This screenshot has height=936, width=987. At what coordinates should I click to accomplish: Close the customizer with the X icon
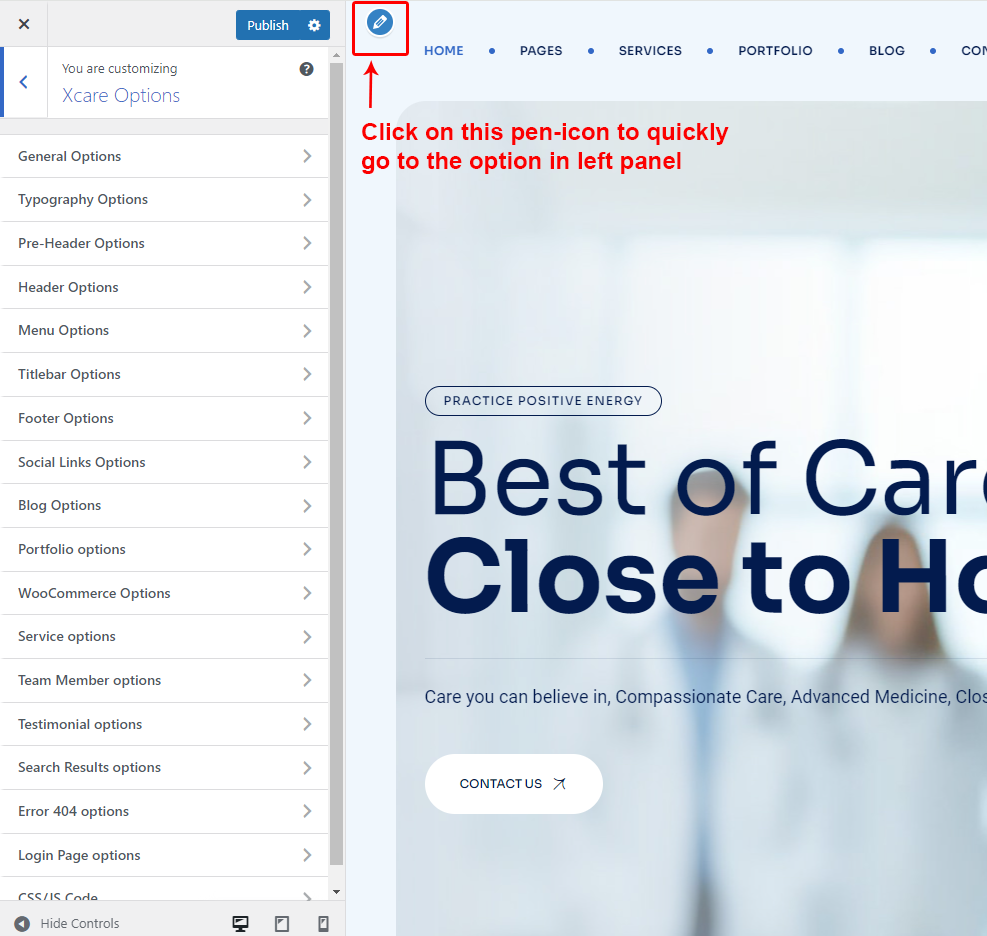[x=24, y=24]
